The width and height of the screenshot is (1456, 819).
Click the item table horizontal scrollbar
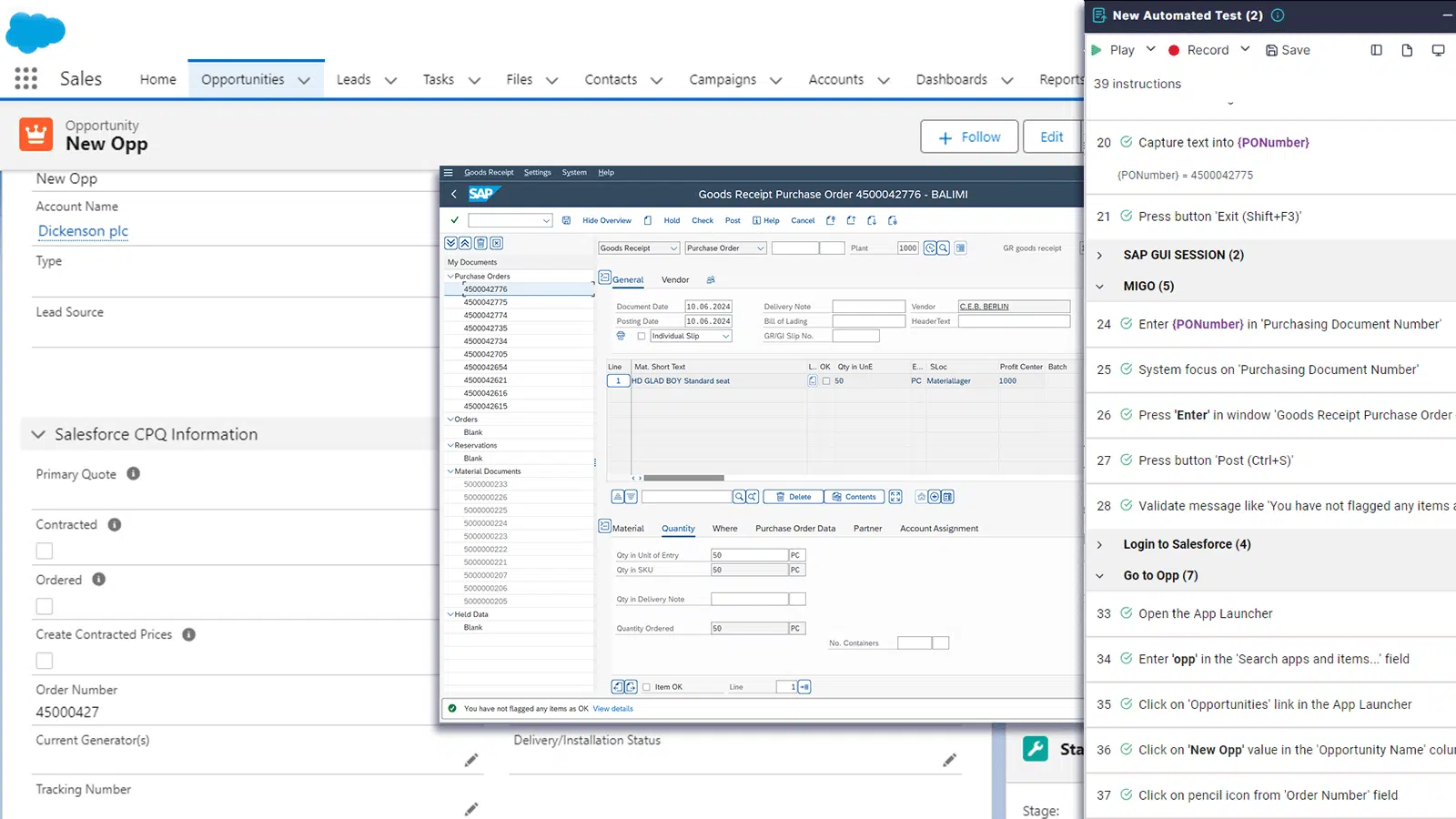[x=683, y=478]
